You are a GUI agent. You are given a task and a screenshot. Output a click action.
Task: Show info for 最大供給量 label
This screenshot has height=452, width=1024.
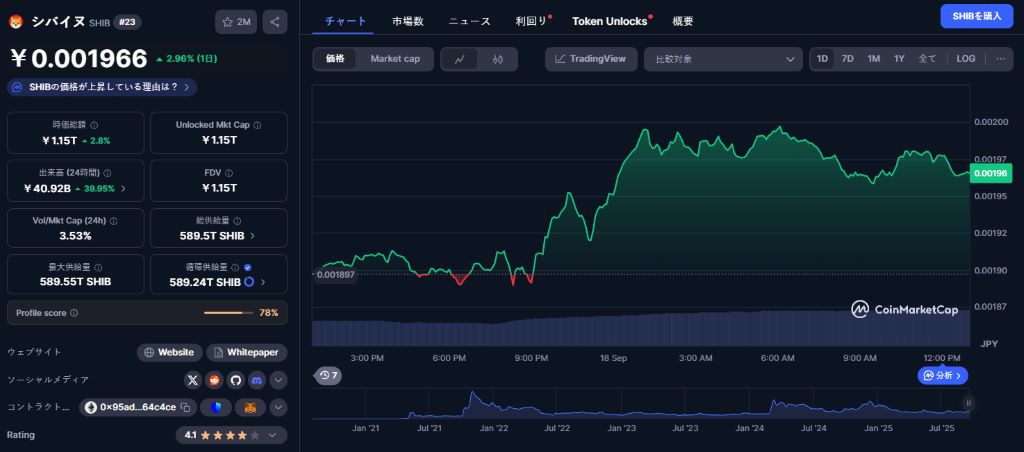pyautogui.click(x=98, y=267)
